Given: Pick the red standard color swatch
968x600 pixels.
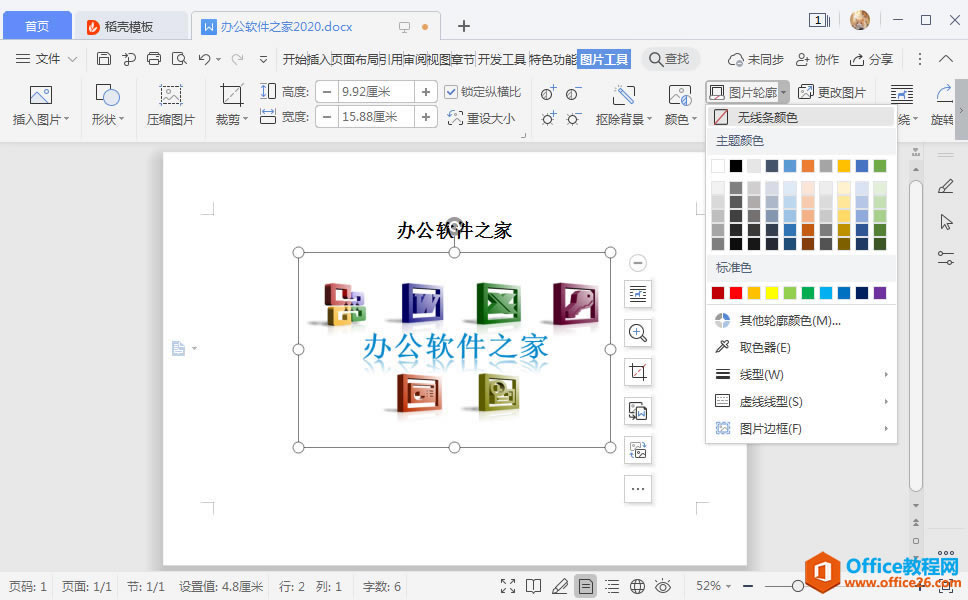Looking at the screenshot, I should pos(735,293).
